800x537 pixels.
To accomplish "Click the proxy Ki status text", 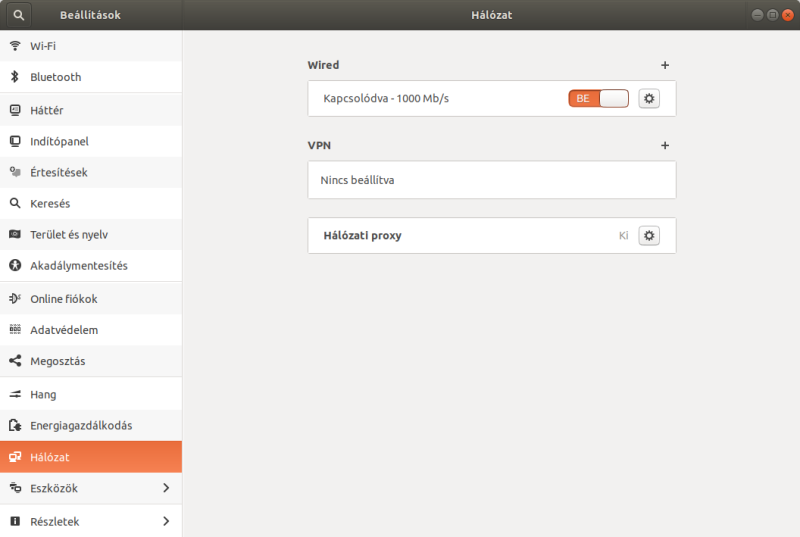I will pos(623,236).
